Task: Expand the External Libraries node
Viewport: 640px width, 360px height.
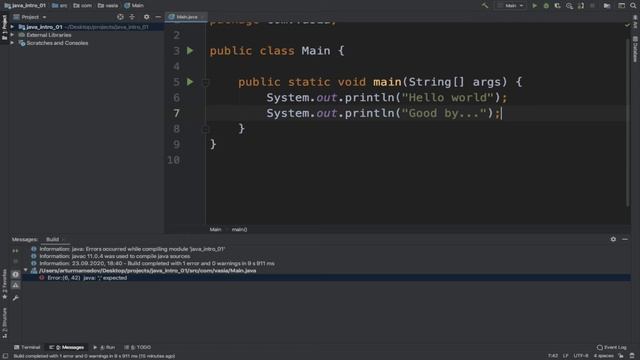Action: [12, 35]
